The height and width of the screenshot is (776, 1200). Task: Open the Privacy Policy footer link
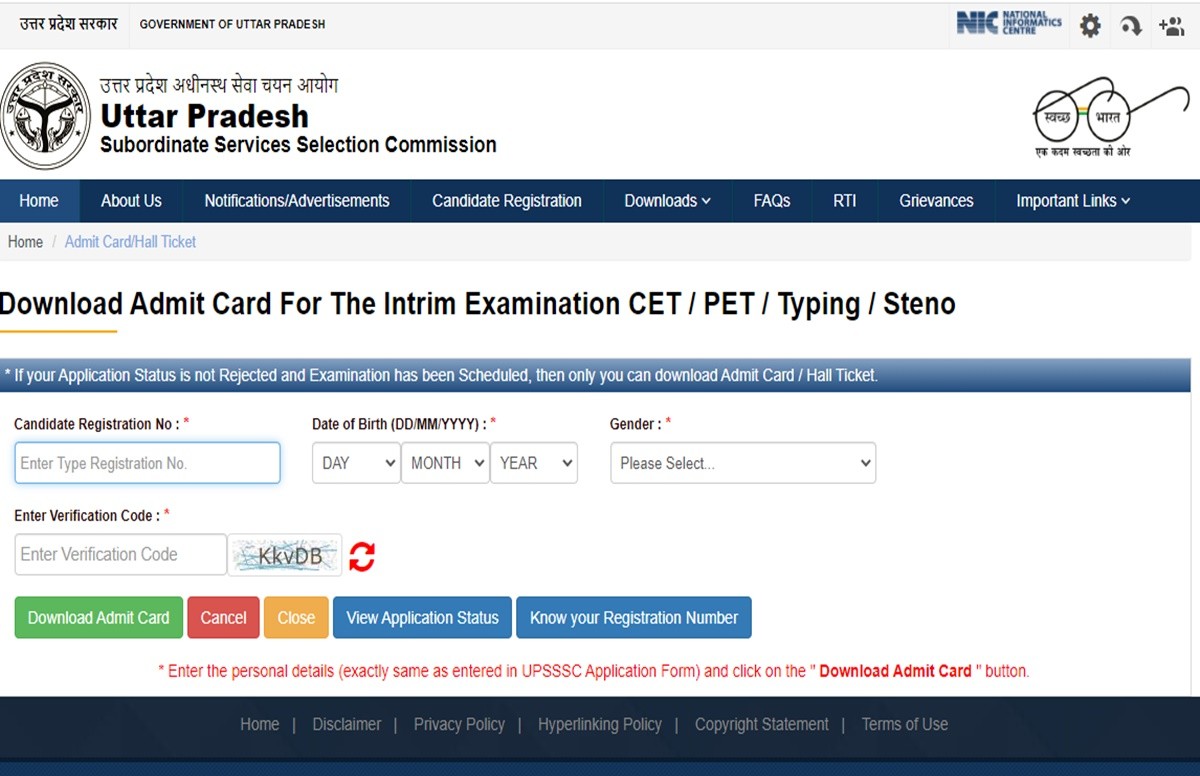click(x=459, y=724)
